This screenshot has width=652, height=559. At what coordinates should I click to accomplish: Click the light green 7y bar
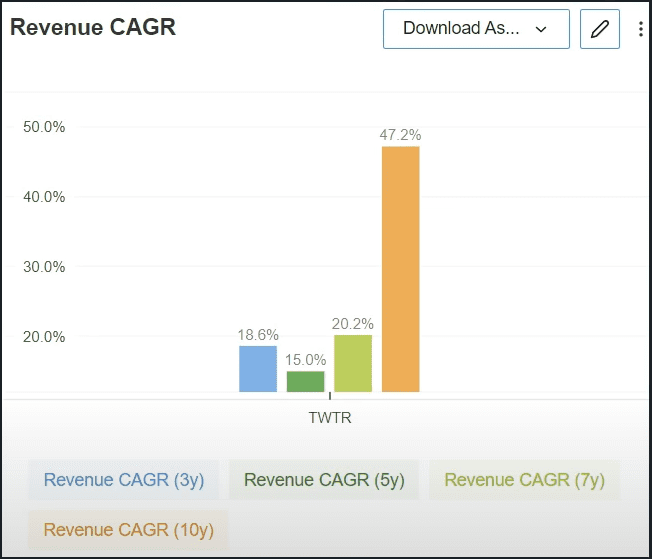pyautogui.click(x=353, y=364)
